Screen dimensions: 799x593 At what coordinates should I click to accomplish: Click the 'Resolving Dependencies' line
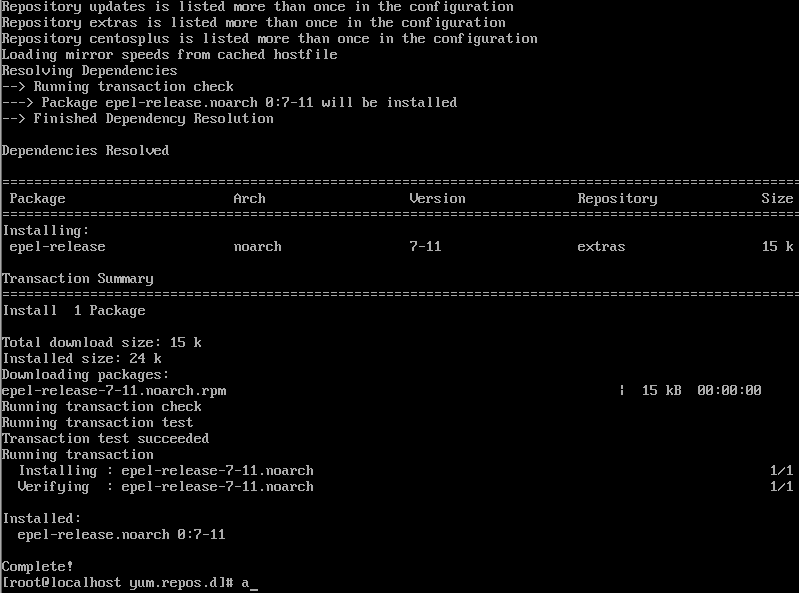[90, 70]
